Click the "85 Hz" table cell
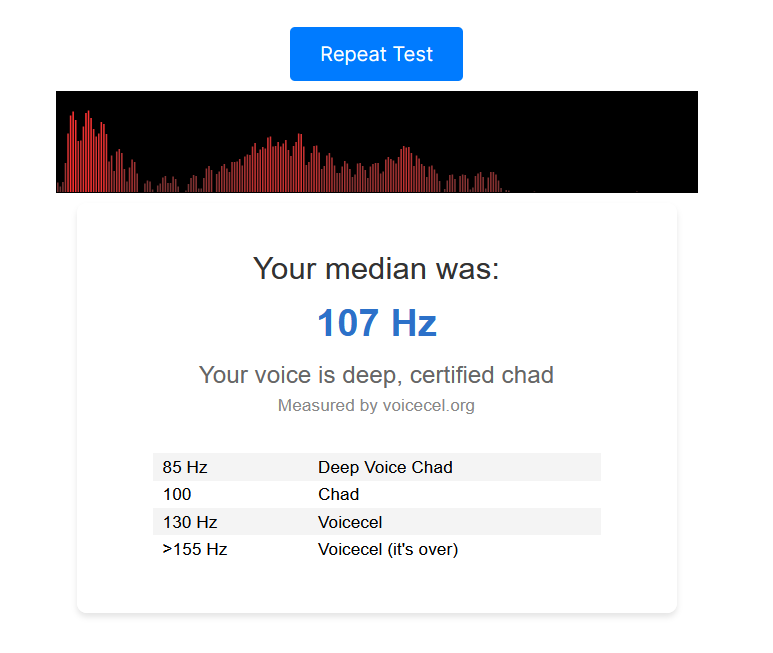 pos(185,467)
